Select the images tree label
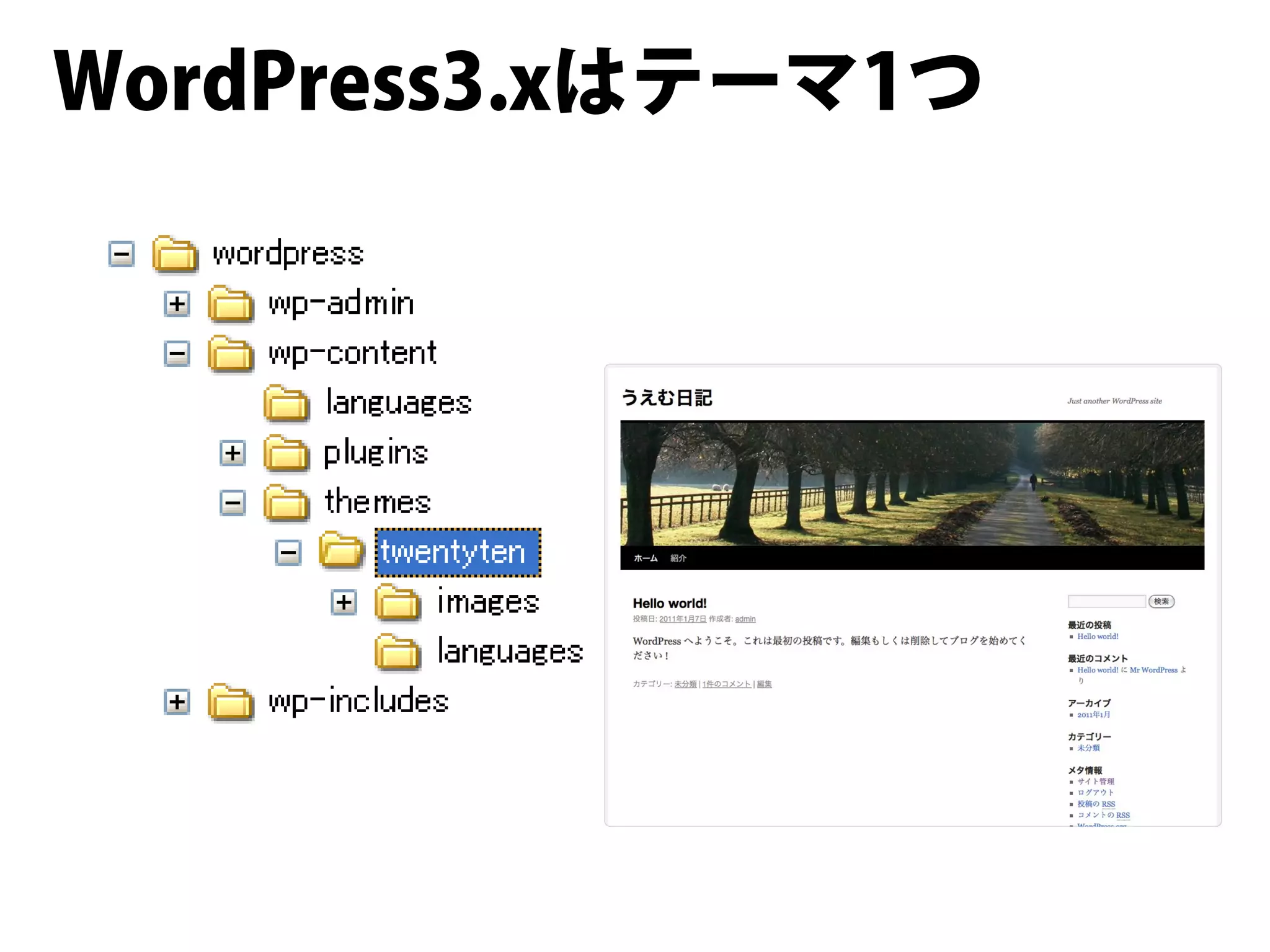The image size is (1270, 952). 489,602
